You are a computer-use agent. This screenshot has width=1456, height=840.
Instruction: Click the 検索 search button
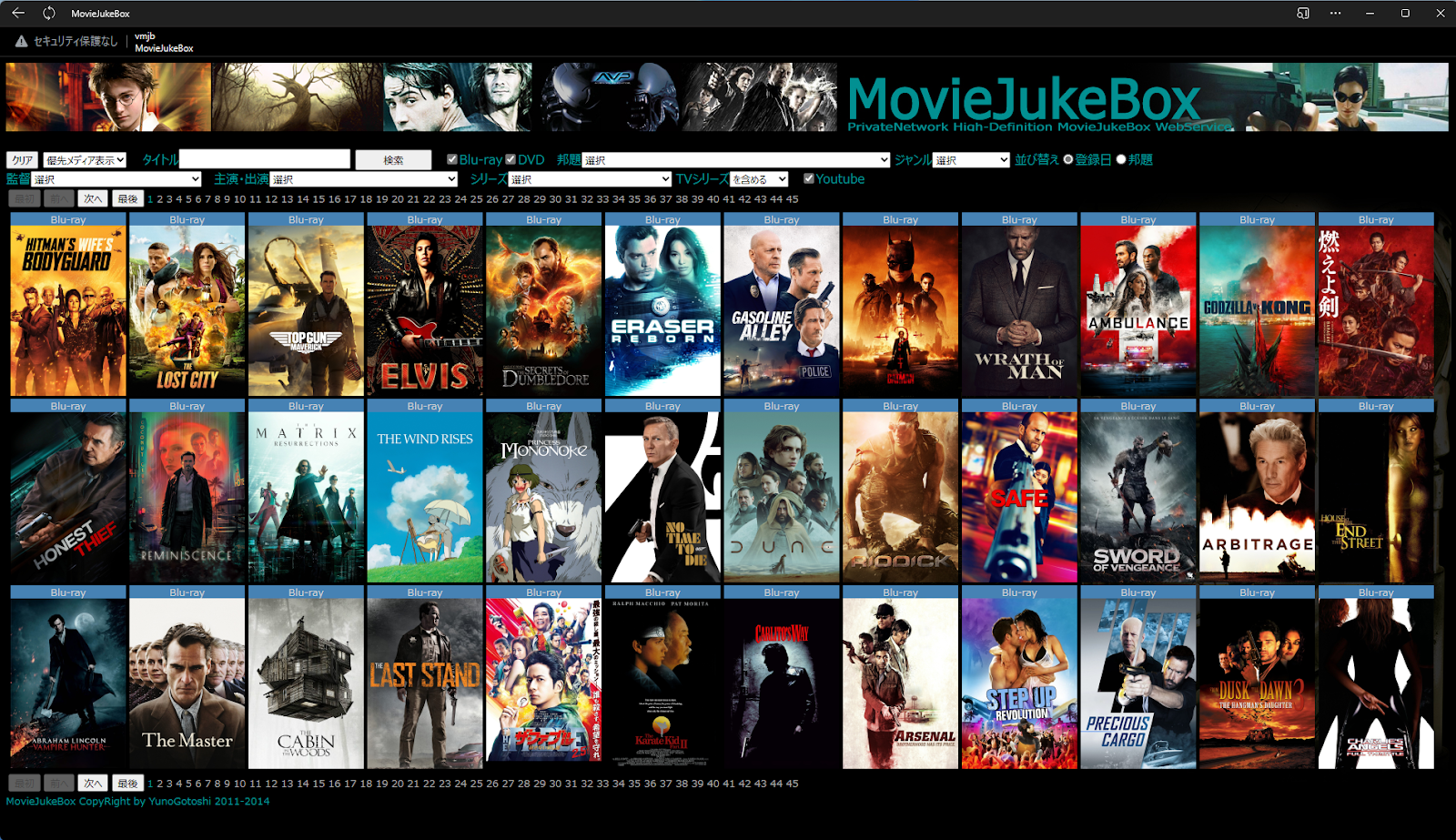393,160
